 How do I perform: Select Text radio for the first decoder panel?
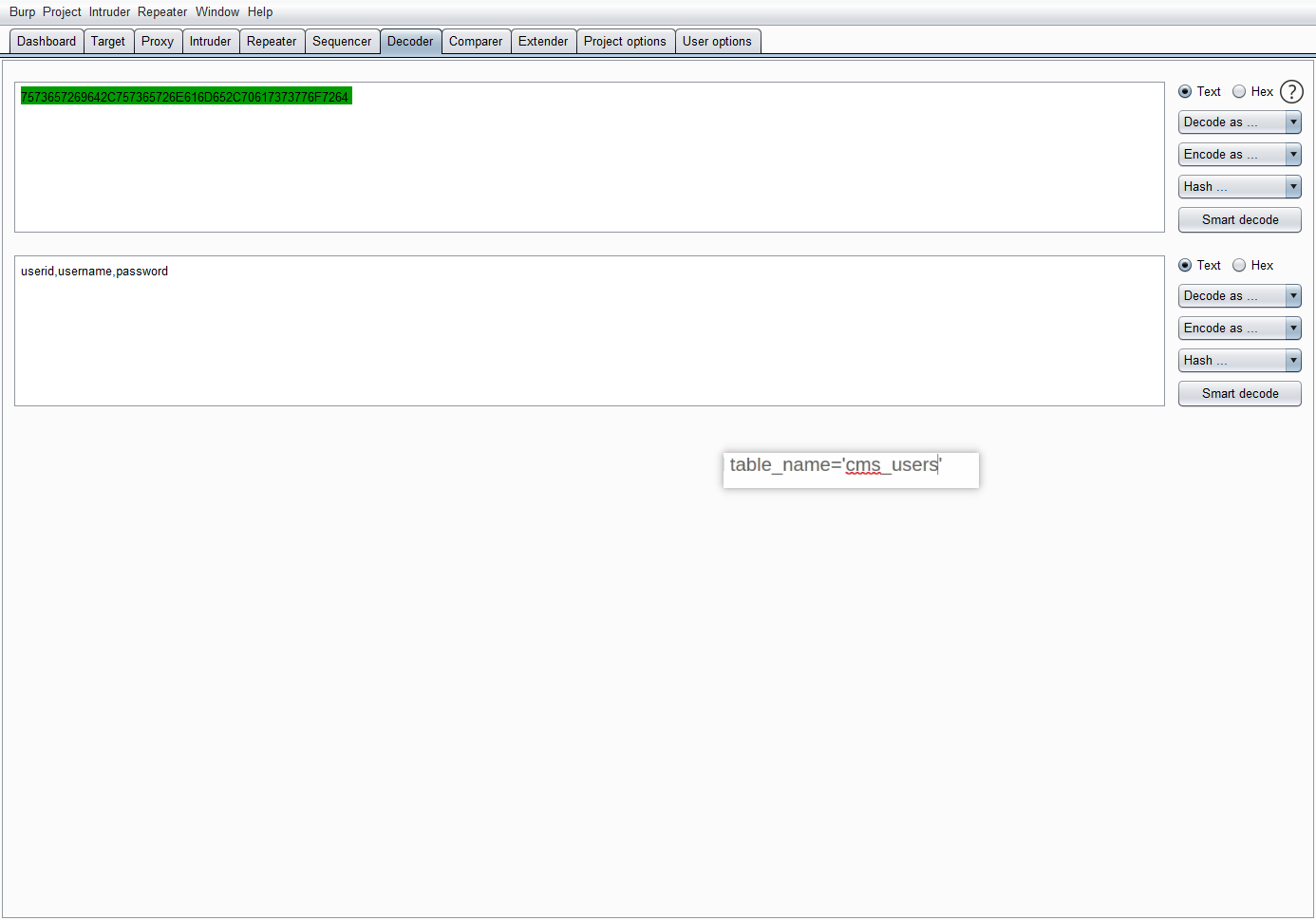click(1185, 92)
